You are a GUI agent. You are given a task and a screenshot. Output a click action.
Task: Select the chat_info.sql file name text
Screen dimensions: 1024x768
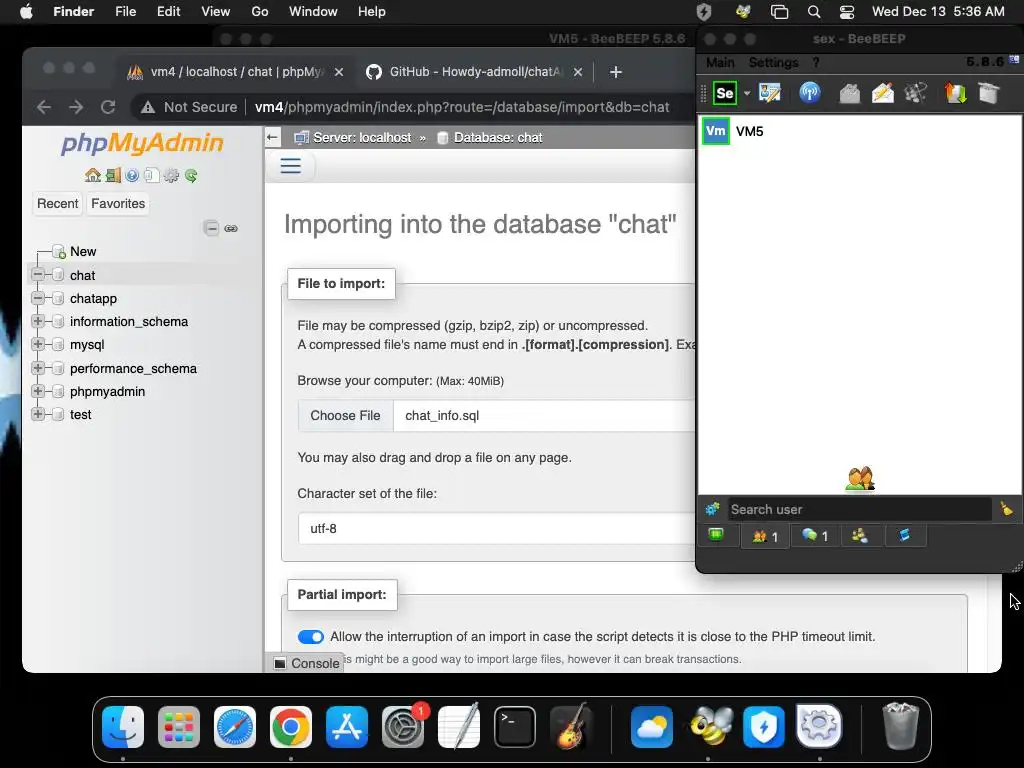(442, 415)
